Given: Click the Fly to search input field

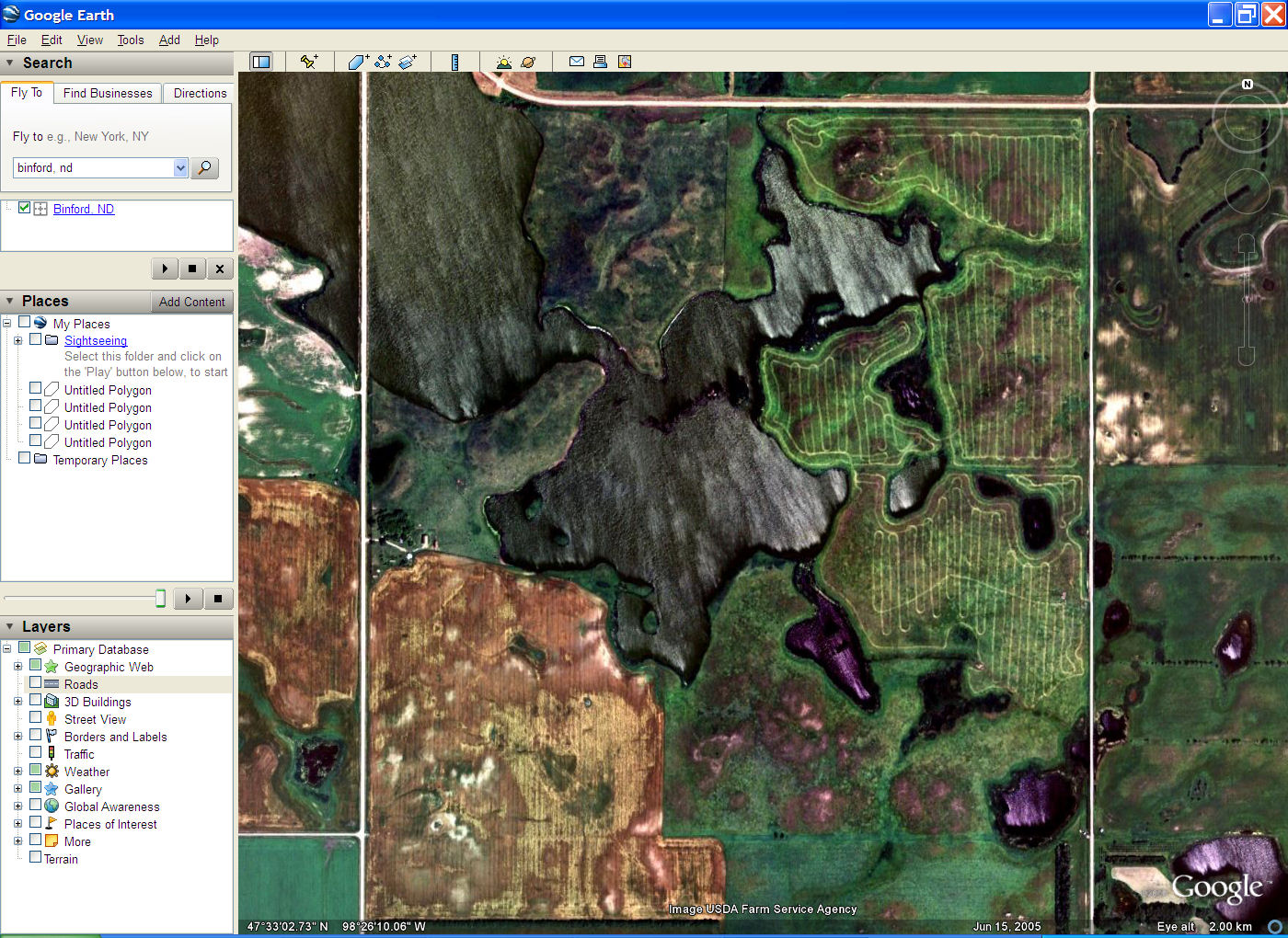Looking at the screenshot, I should click(93, 167).
